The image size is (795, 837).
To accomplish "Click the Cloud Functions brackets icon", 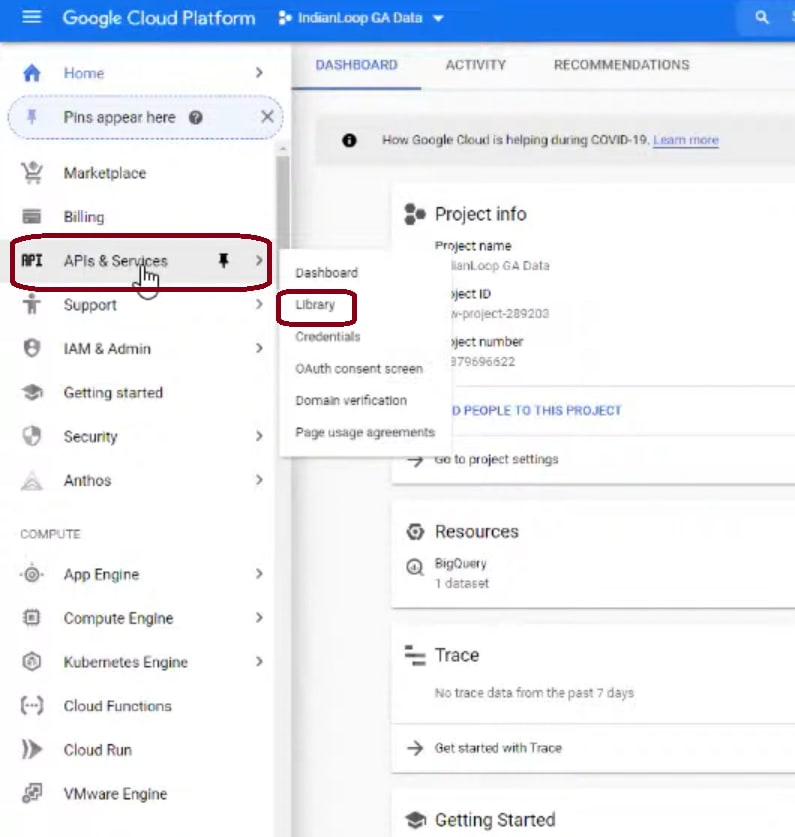I will point(32,706).
